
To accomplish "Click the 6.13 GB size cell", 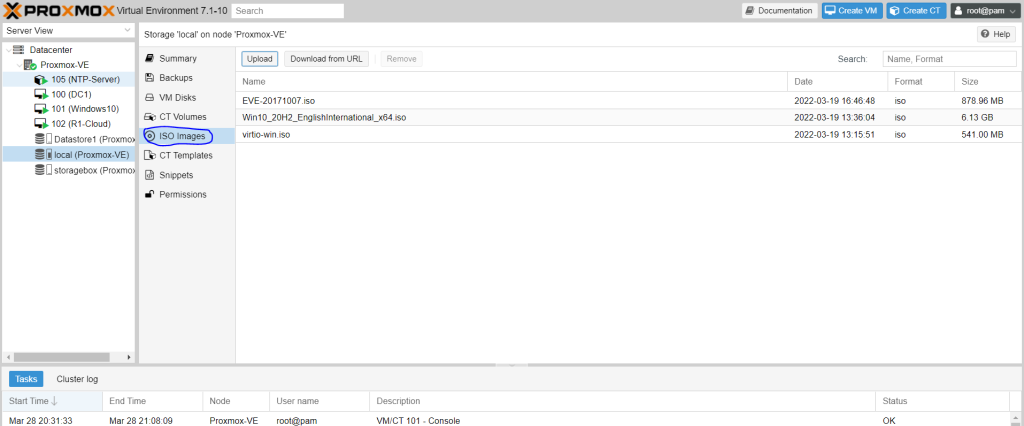I will pyautogui.click(x=978, y=118).
